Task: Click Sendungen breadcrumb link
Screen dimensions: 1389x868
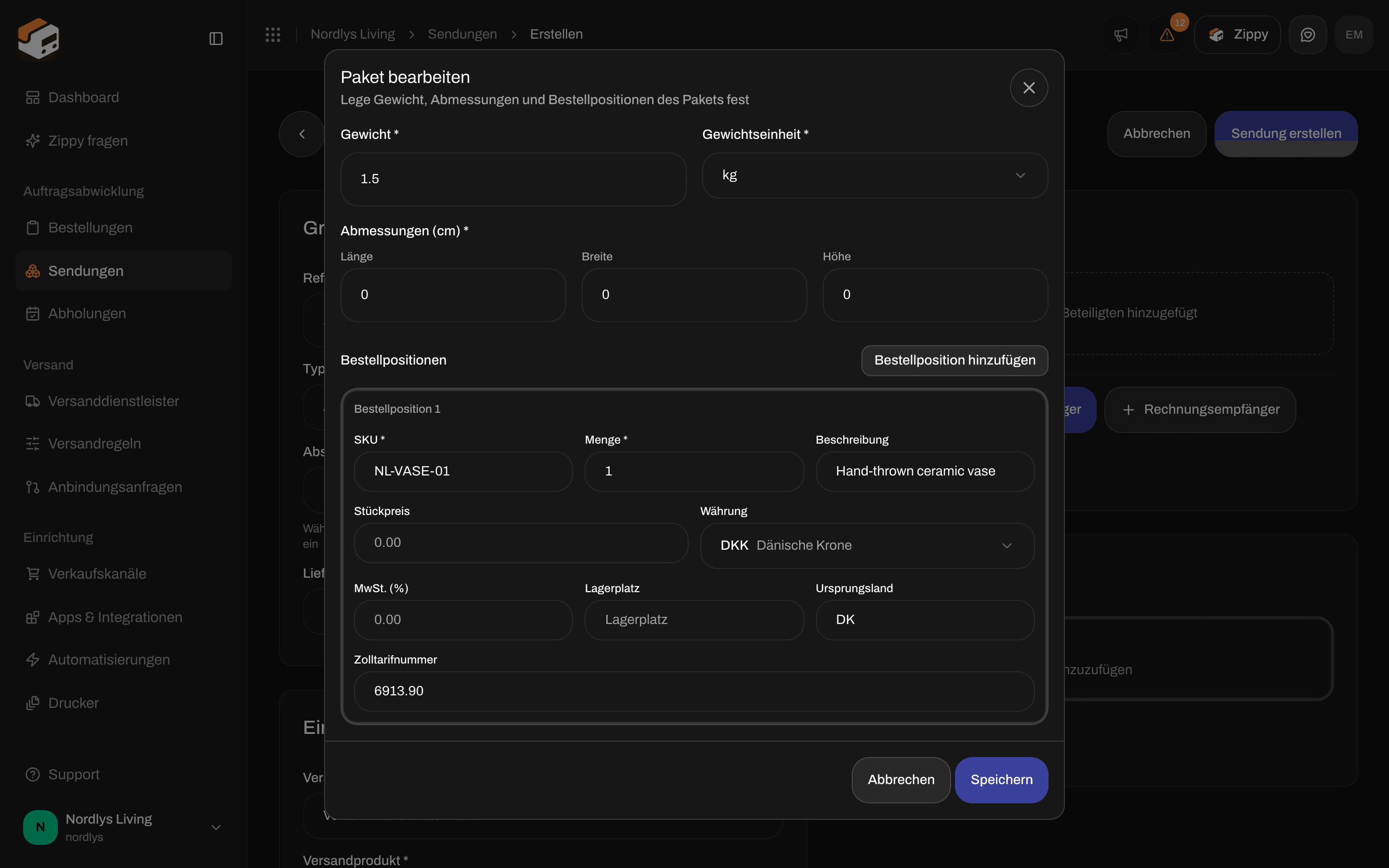Action: coord(462,34)
